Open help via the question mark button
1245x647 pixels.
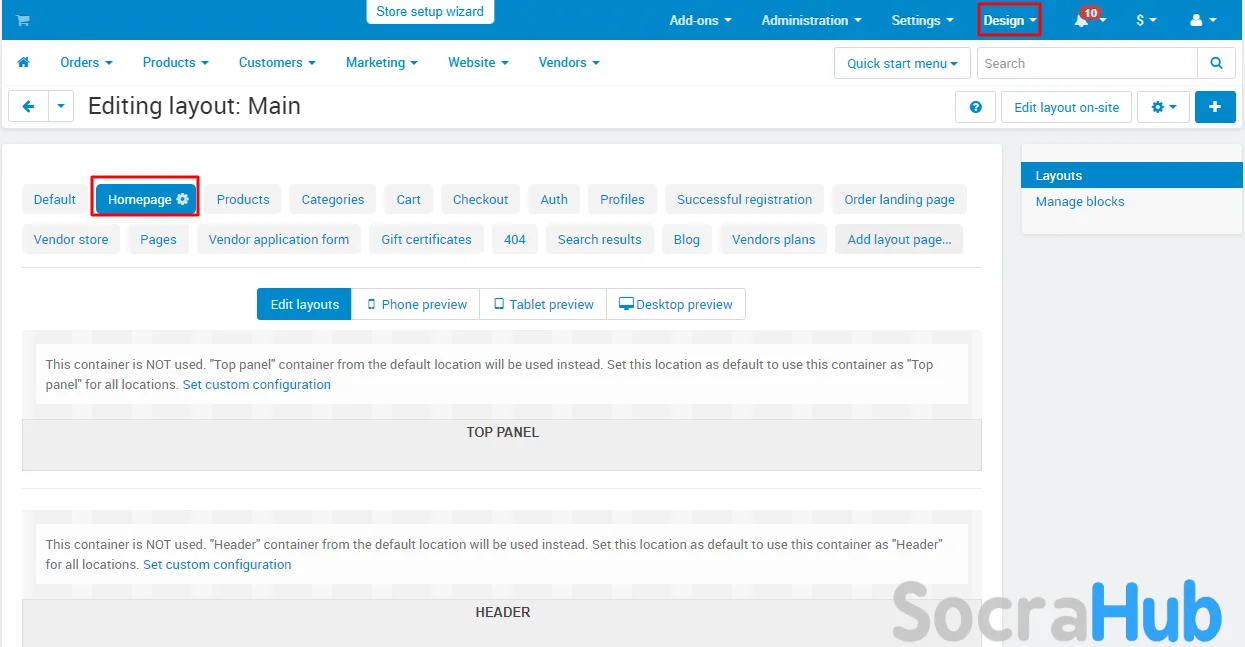click(975, 107)
